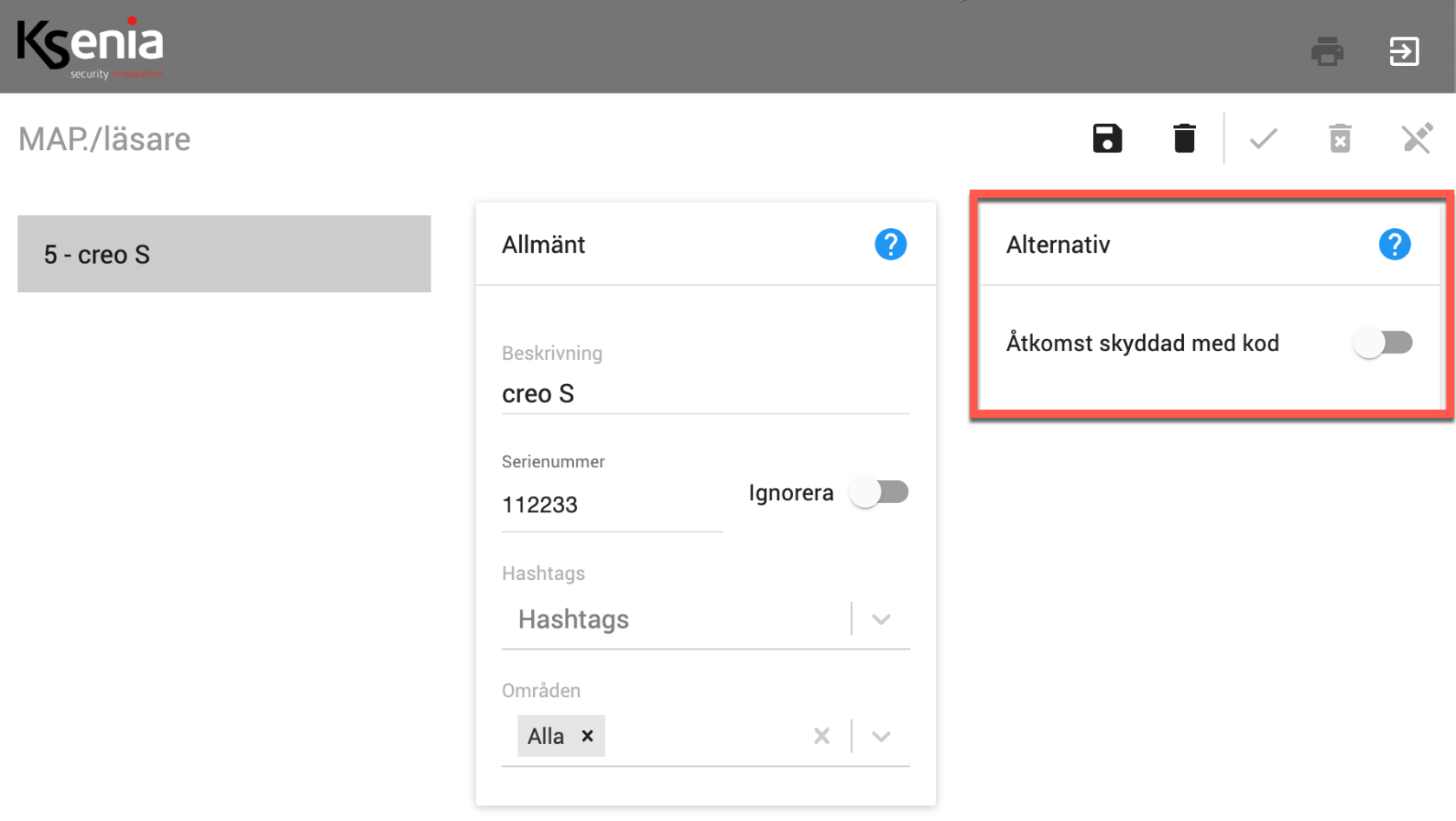Expand the Hashtags dropdown
This screenshot has height=821, width=1456.
[x=881, y=619]
